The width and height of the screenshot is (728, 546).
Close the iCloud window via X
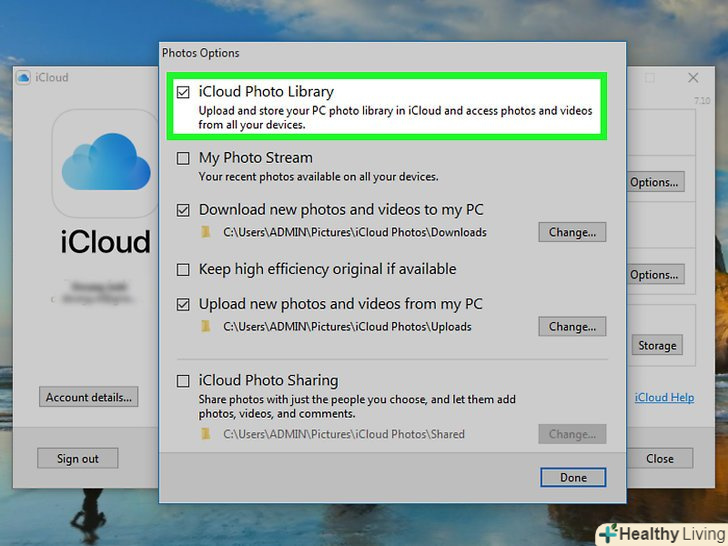click(693, 78)
